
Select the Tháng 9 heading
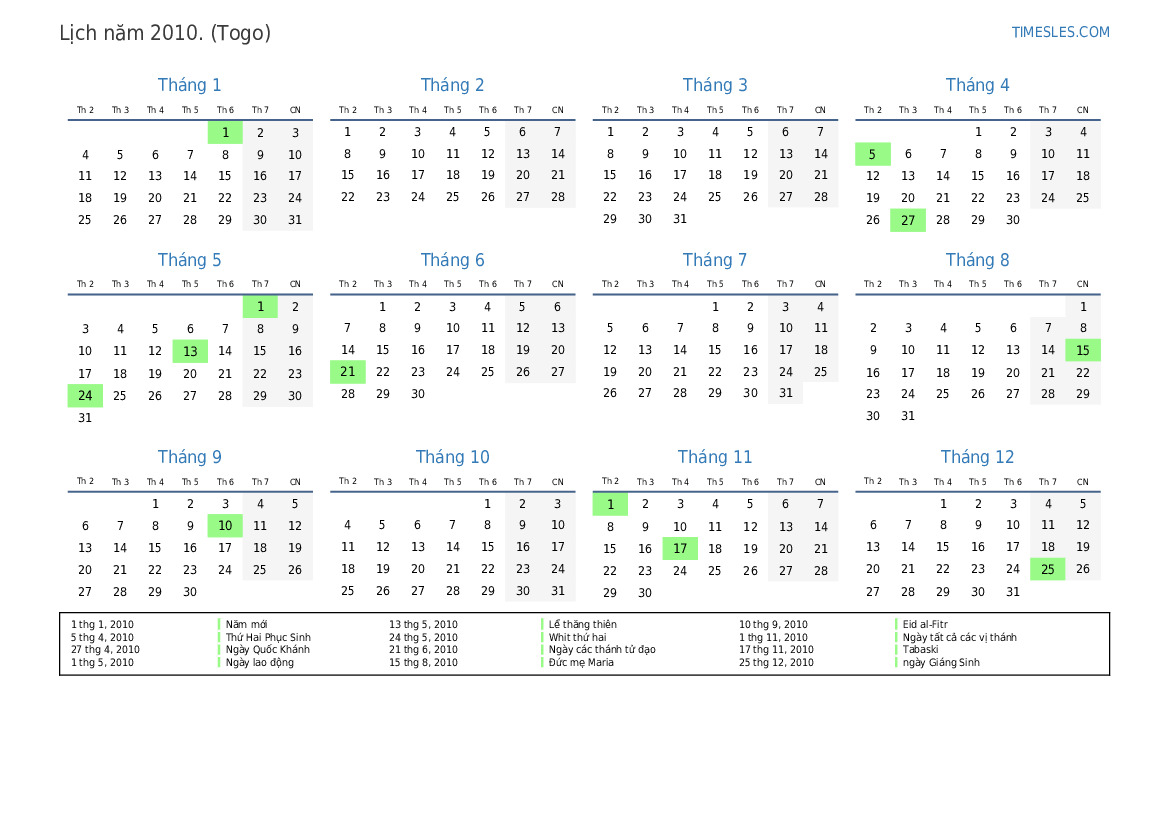click(189, 457)
